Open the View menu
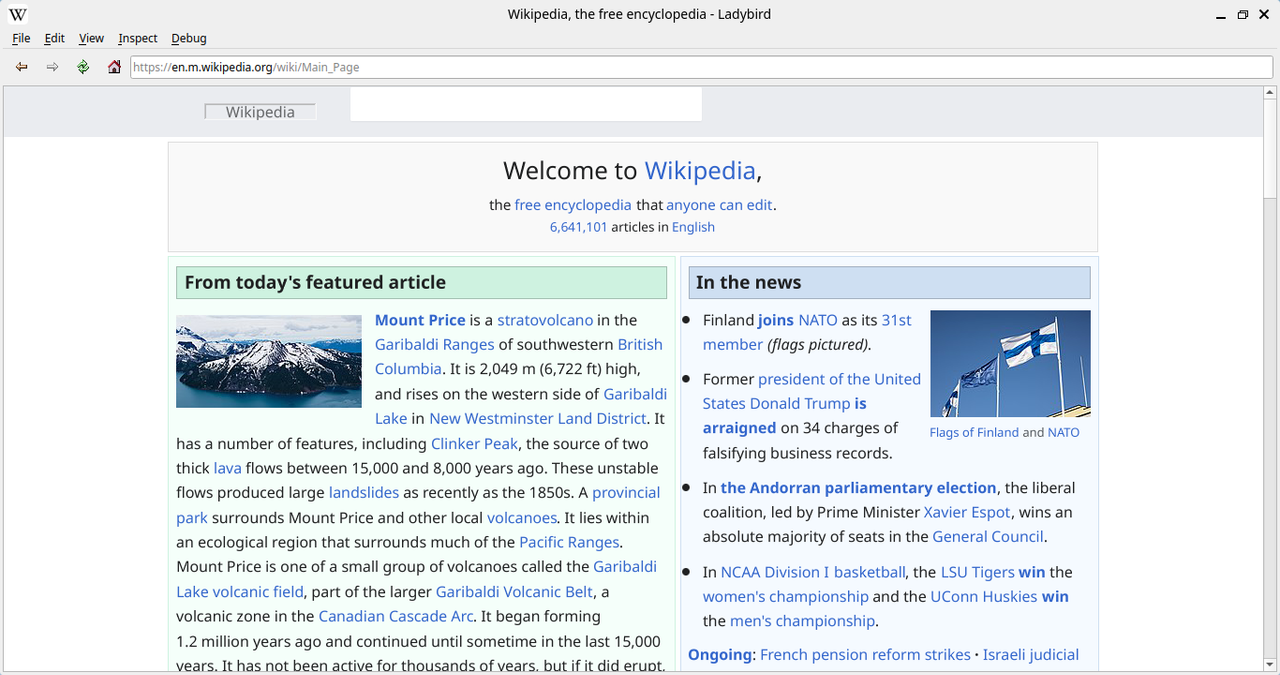Image resolution: width=1280 pixels, height=675 pixels. tap(91, 38)
